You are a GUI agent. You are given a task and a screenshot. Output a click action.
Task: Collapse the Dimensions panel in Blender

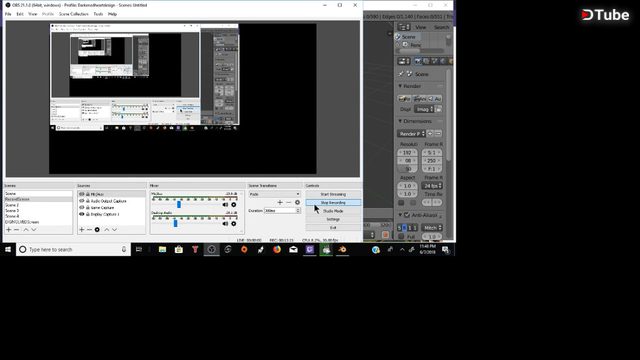pos(400,121)
